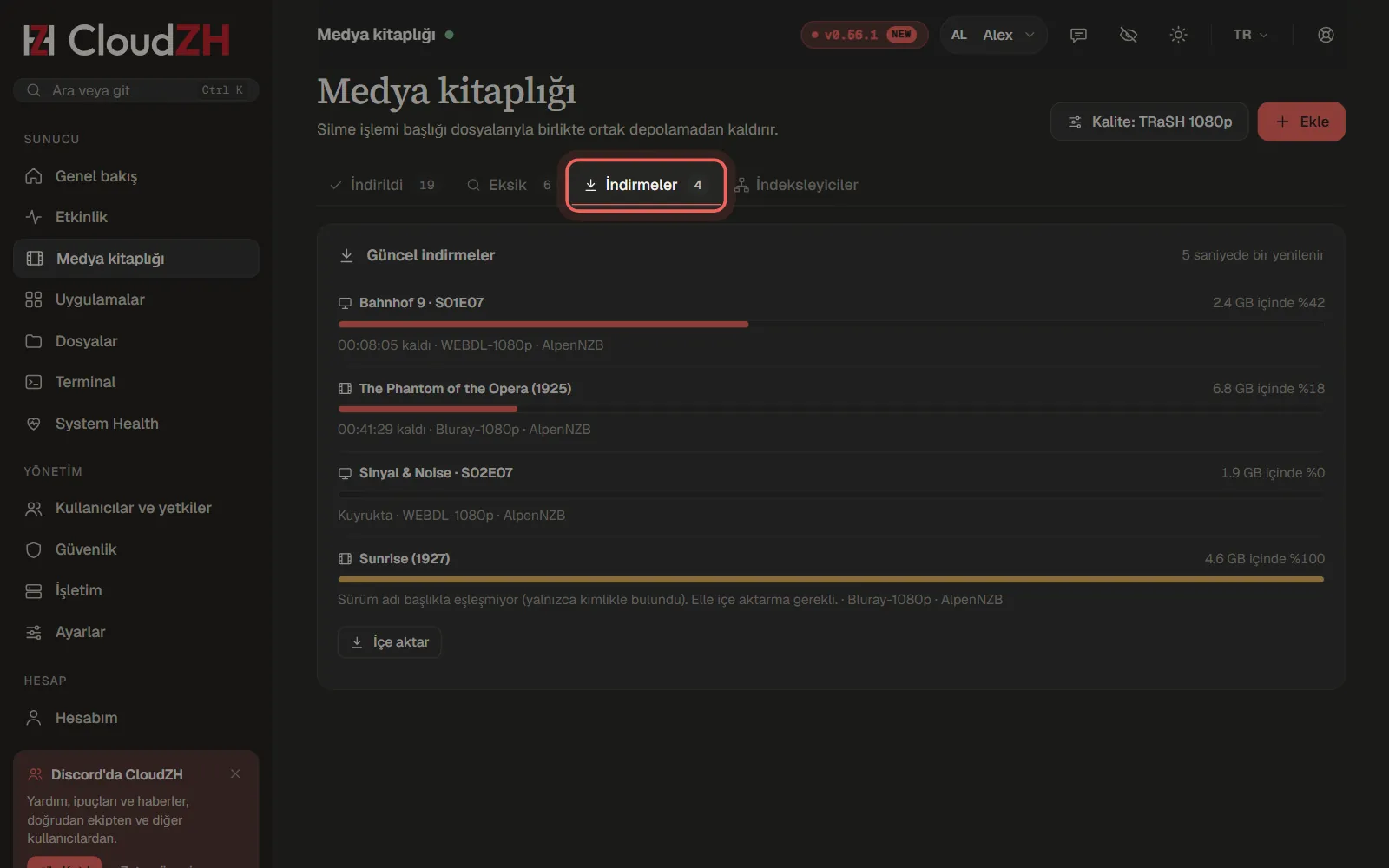
Task: Click Sunrise (1927) download title
Action: click(x=405, y=559)
